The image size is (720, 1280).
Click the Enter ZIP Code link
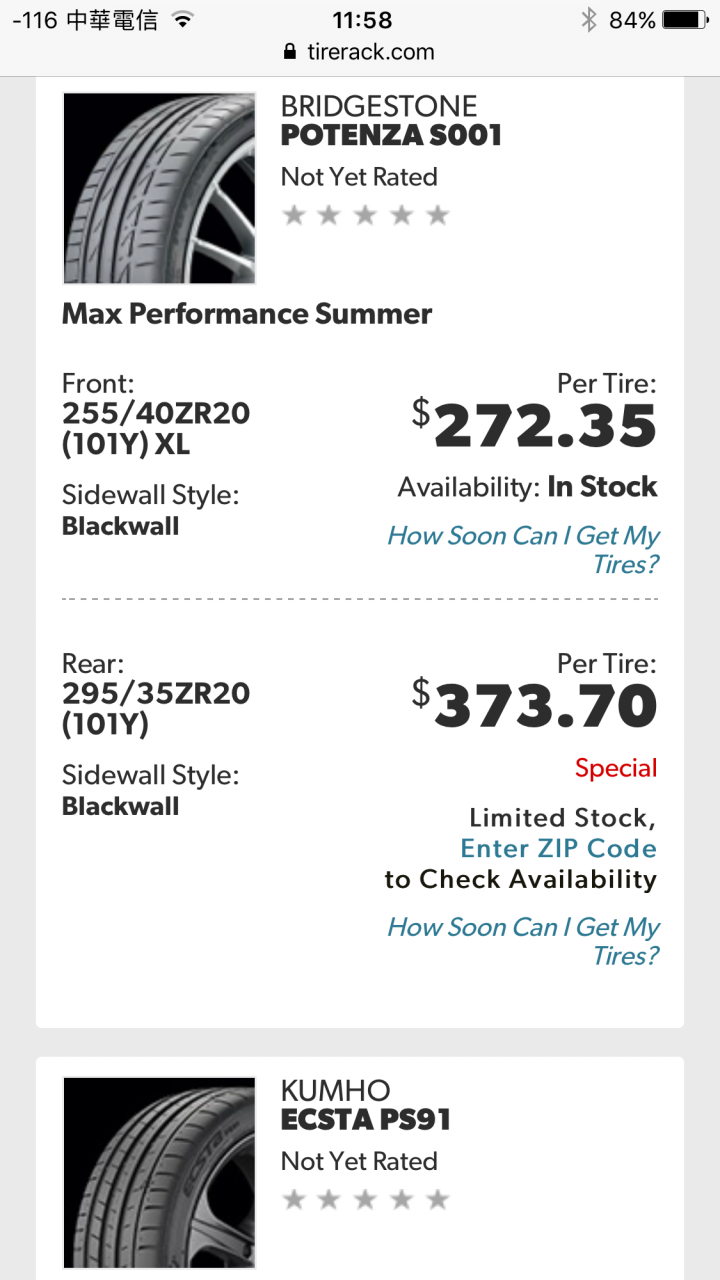[x=558, y=848]
